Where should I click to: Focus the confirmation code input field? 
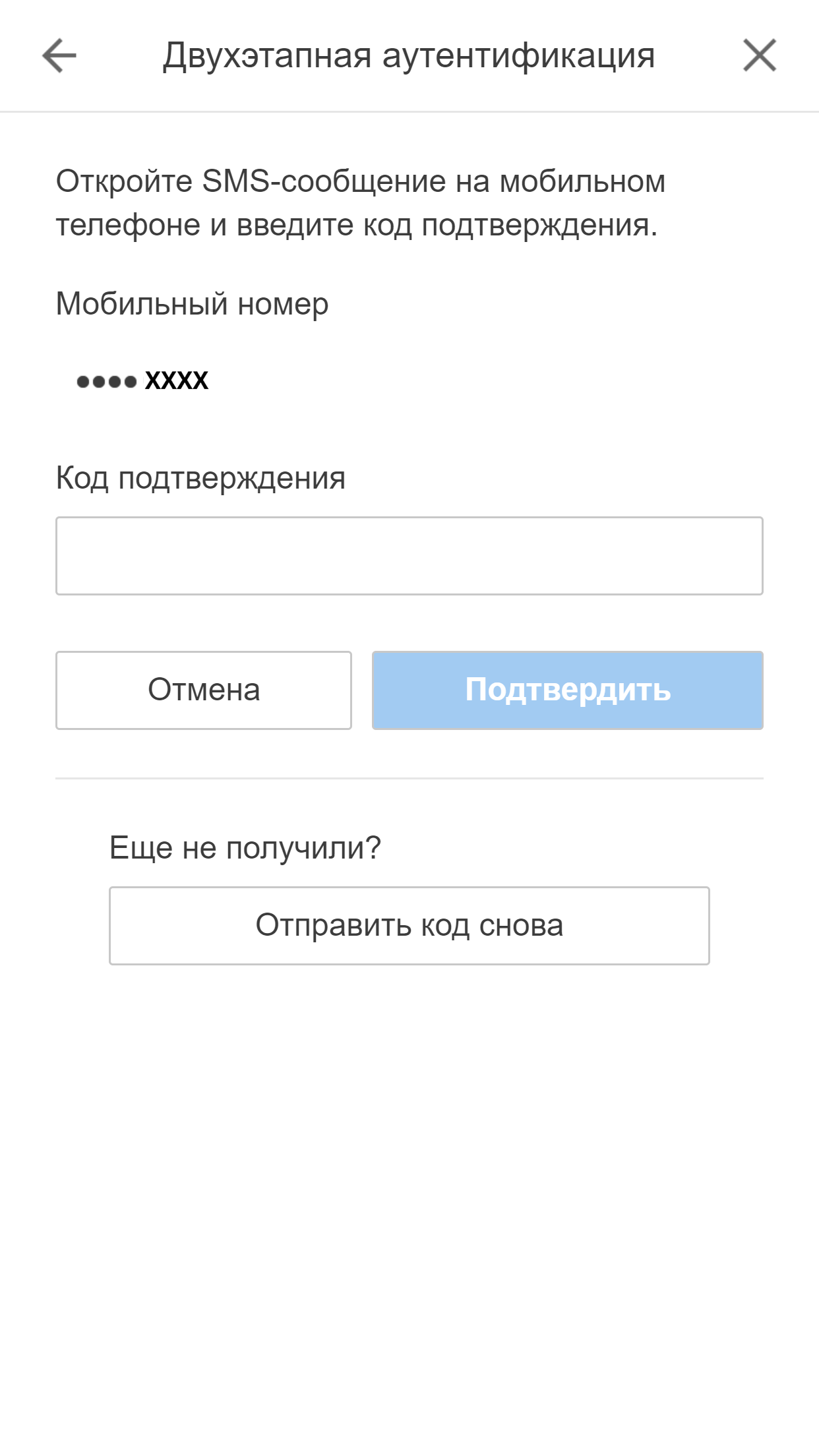(409, 556)
